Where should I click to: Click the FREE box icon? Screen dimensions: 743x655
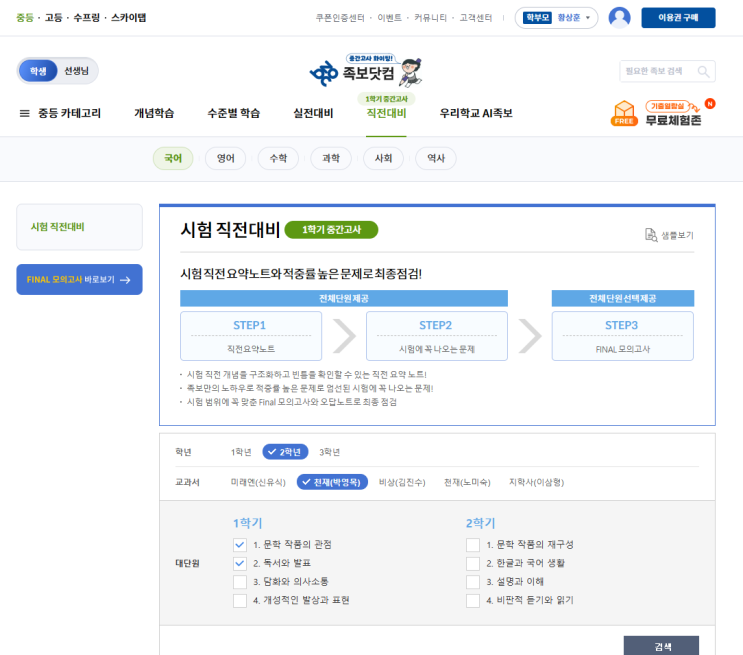click(624, 113)
